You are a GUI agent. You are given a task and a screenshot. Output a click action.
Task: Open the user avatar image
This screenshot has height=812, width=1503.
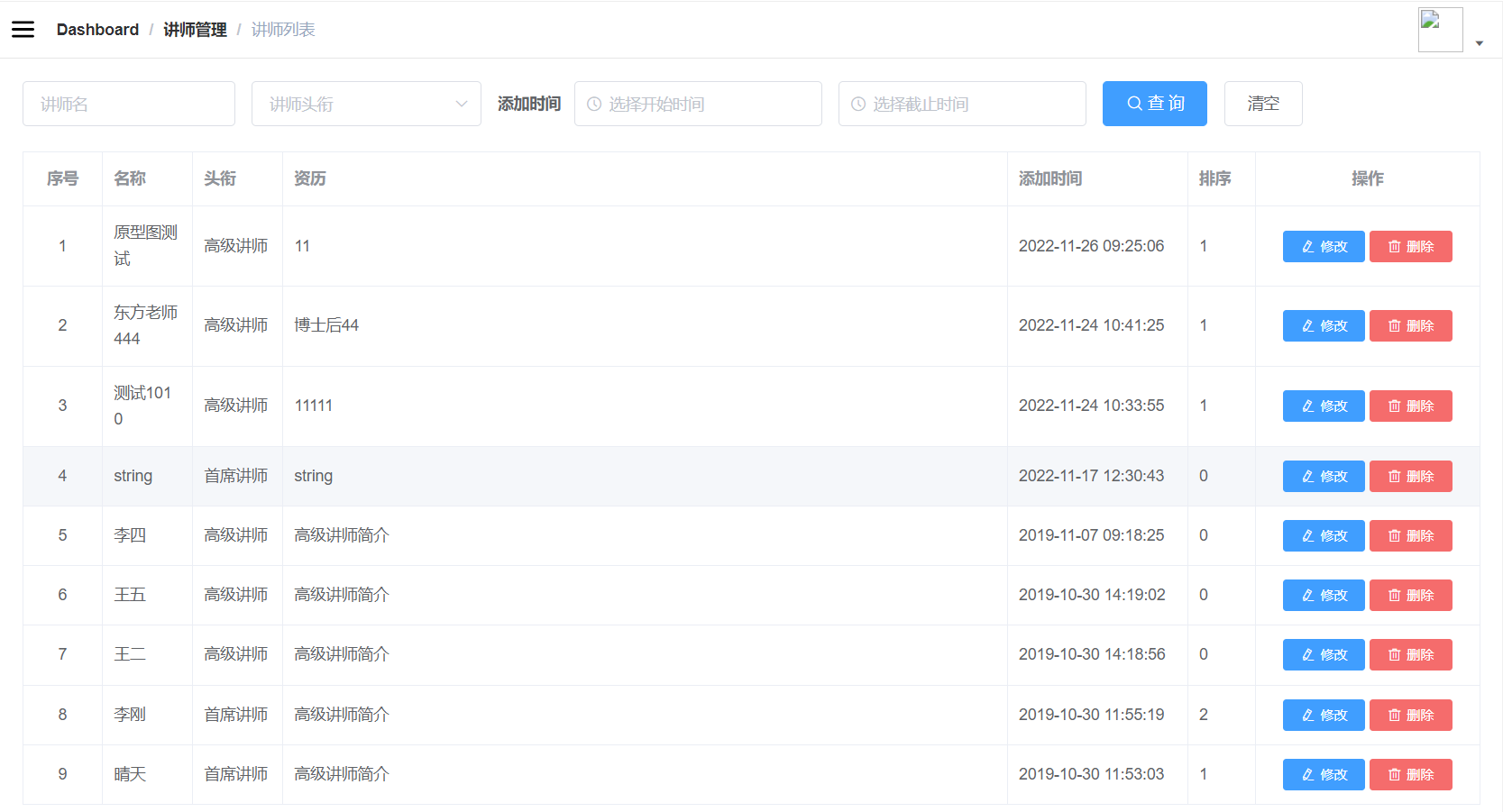click(x=1440, y=30)
